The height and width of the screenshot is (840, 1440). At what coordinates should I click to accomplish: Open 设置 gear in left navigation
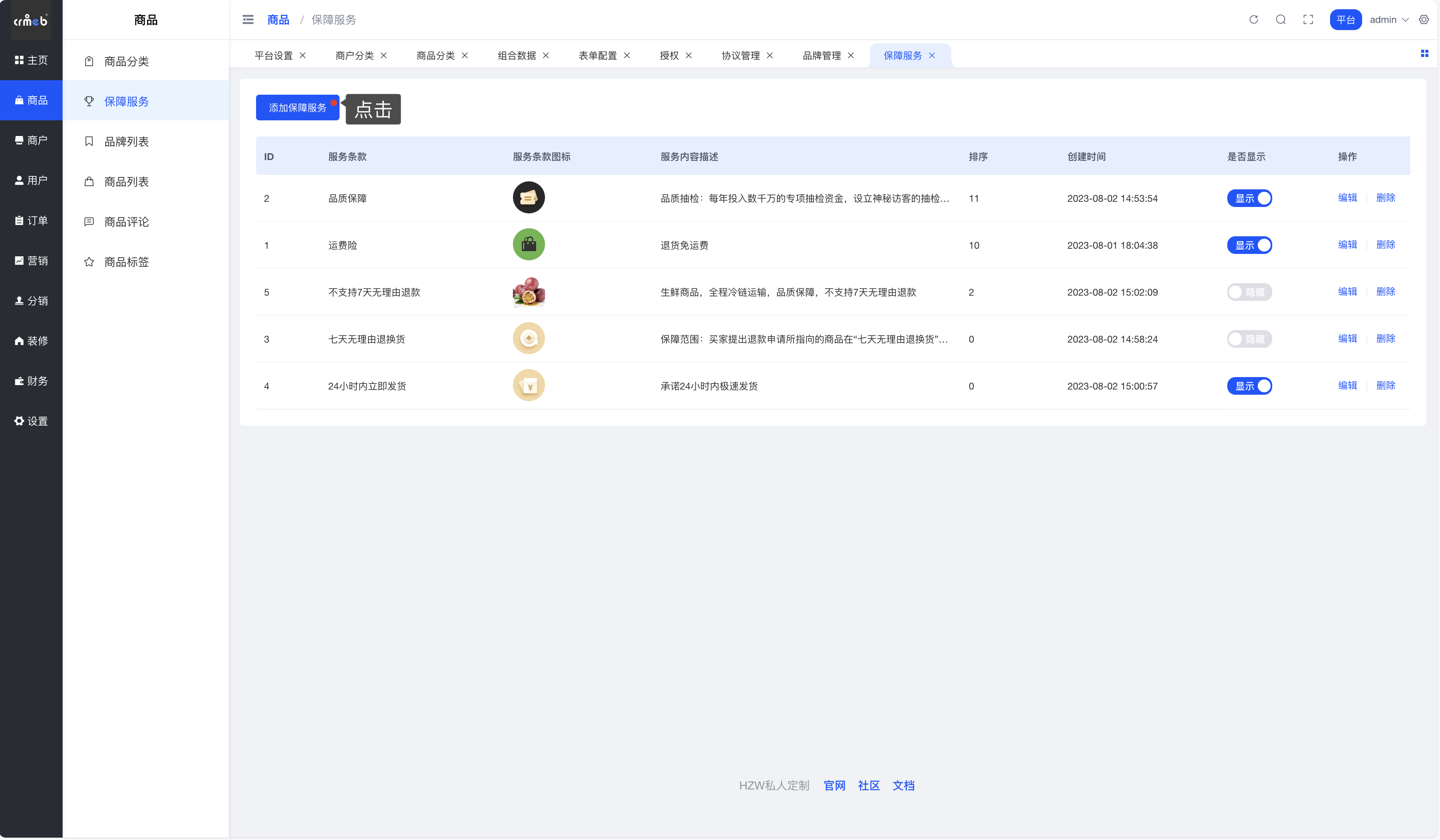point(31,422)
